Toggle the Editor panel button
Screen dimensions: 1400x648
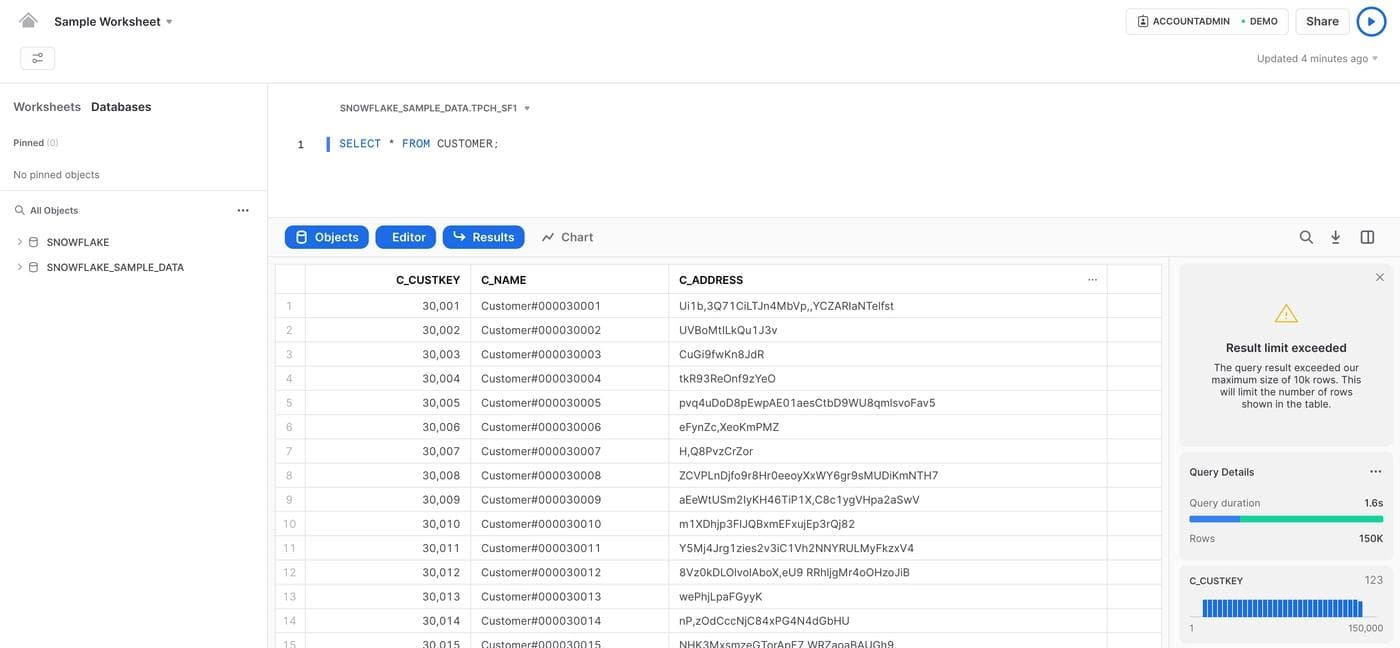405,237
